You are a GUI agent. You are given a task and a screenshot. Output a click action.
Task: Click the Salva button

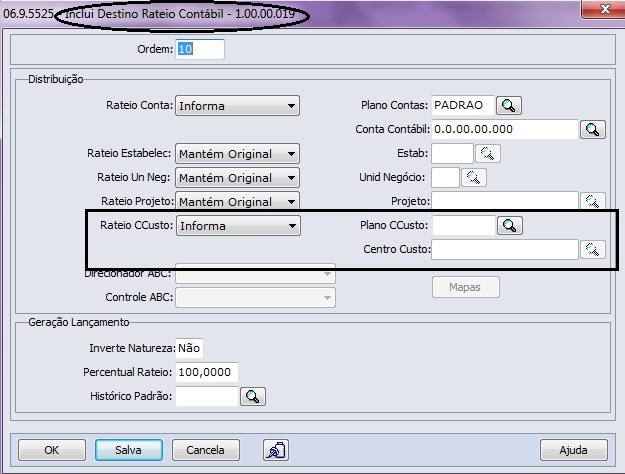tap(129, 450)
